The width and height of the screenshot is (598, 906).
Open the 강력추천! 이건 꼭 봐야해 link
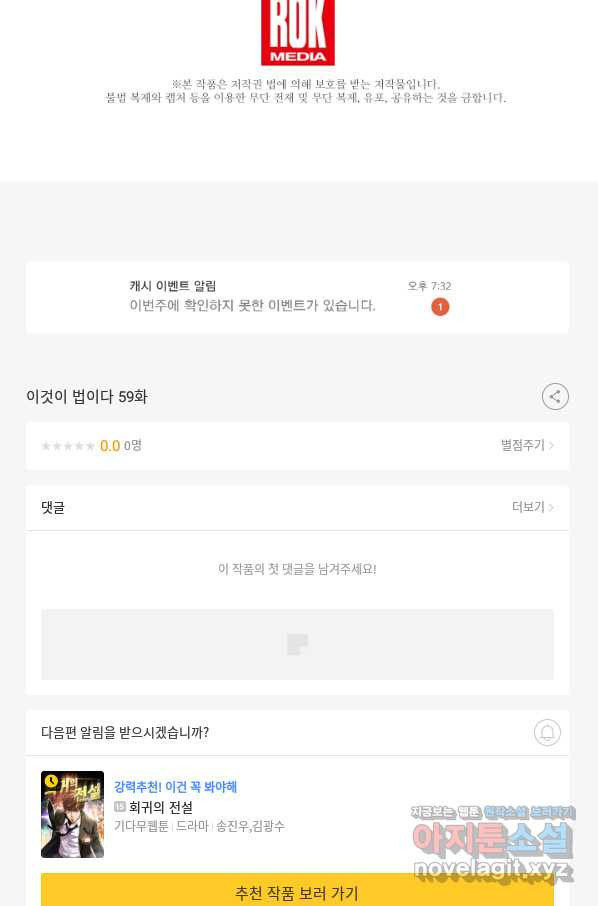coord(175,786)
